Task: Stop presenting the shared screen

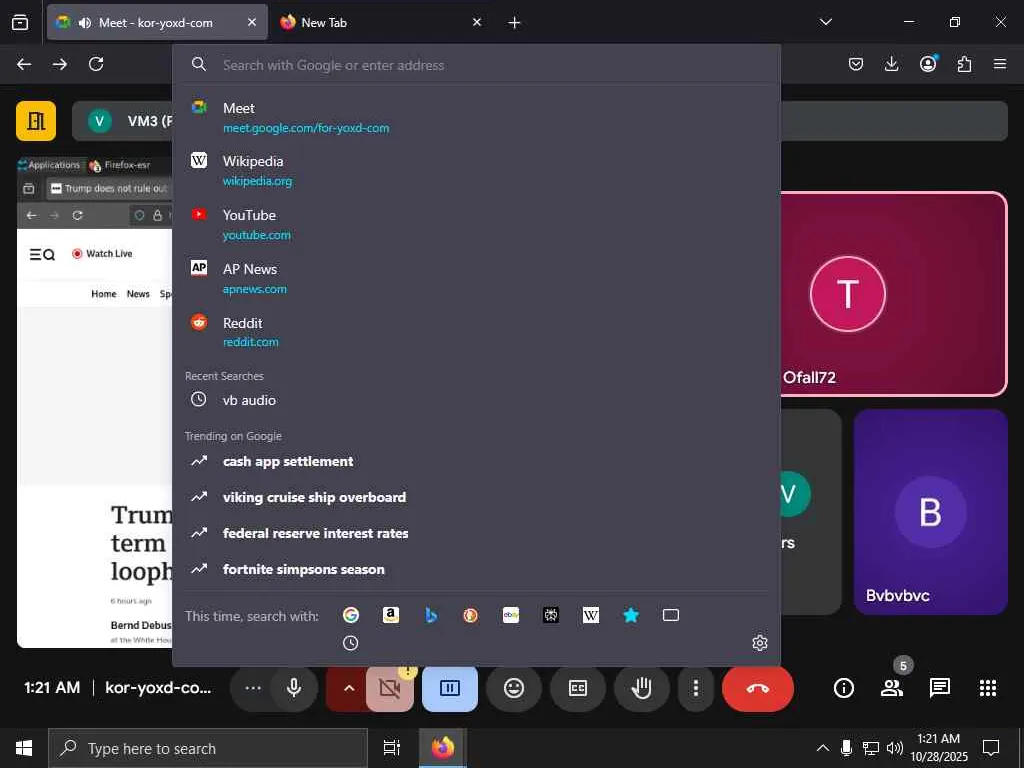Action: pyautogui.click(x=450, y=688)
